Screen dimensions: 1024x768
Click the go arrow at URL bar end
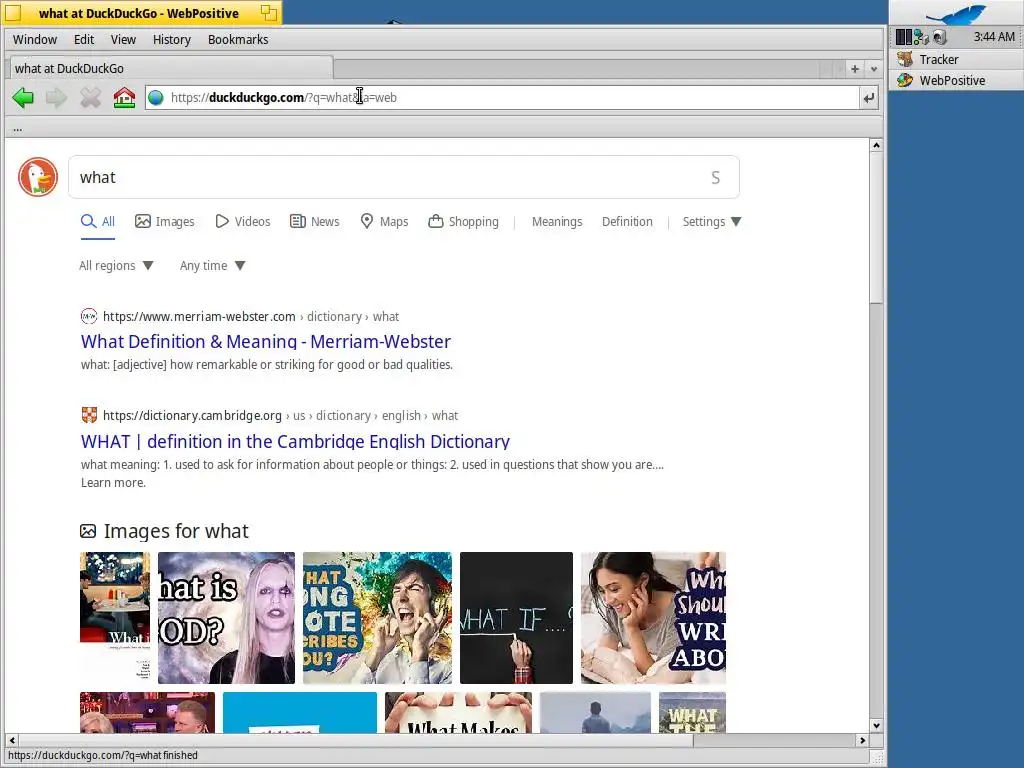point(869,98)
